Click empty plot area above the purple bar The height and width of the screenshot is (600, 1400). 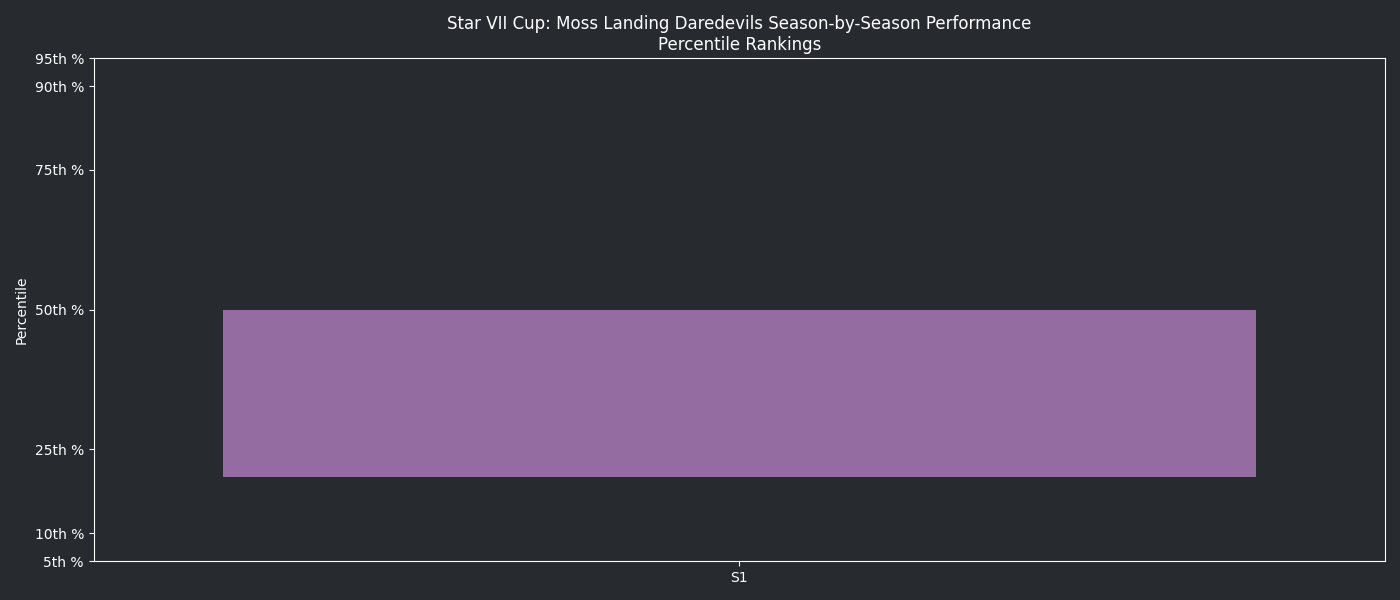739,180
